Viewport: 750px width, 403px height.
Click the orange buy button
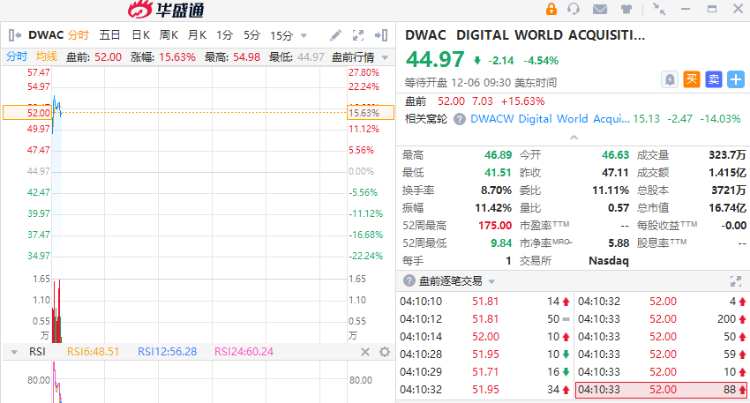click(691, 79)
